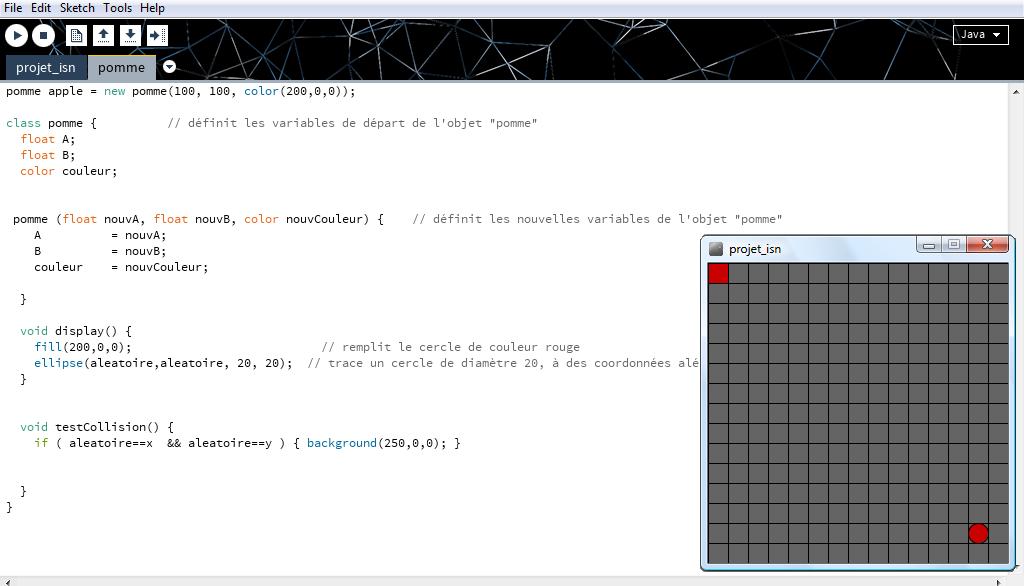Screen dimensions: 1026x586
Task: Click the red square in projet_isn window
Action: click(x=718, y=273)
